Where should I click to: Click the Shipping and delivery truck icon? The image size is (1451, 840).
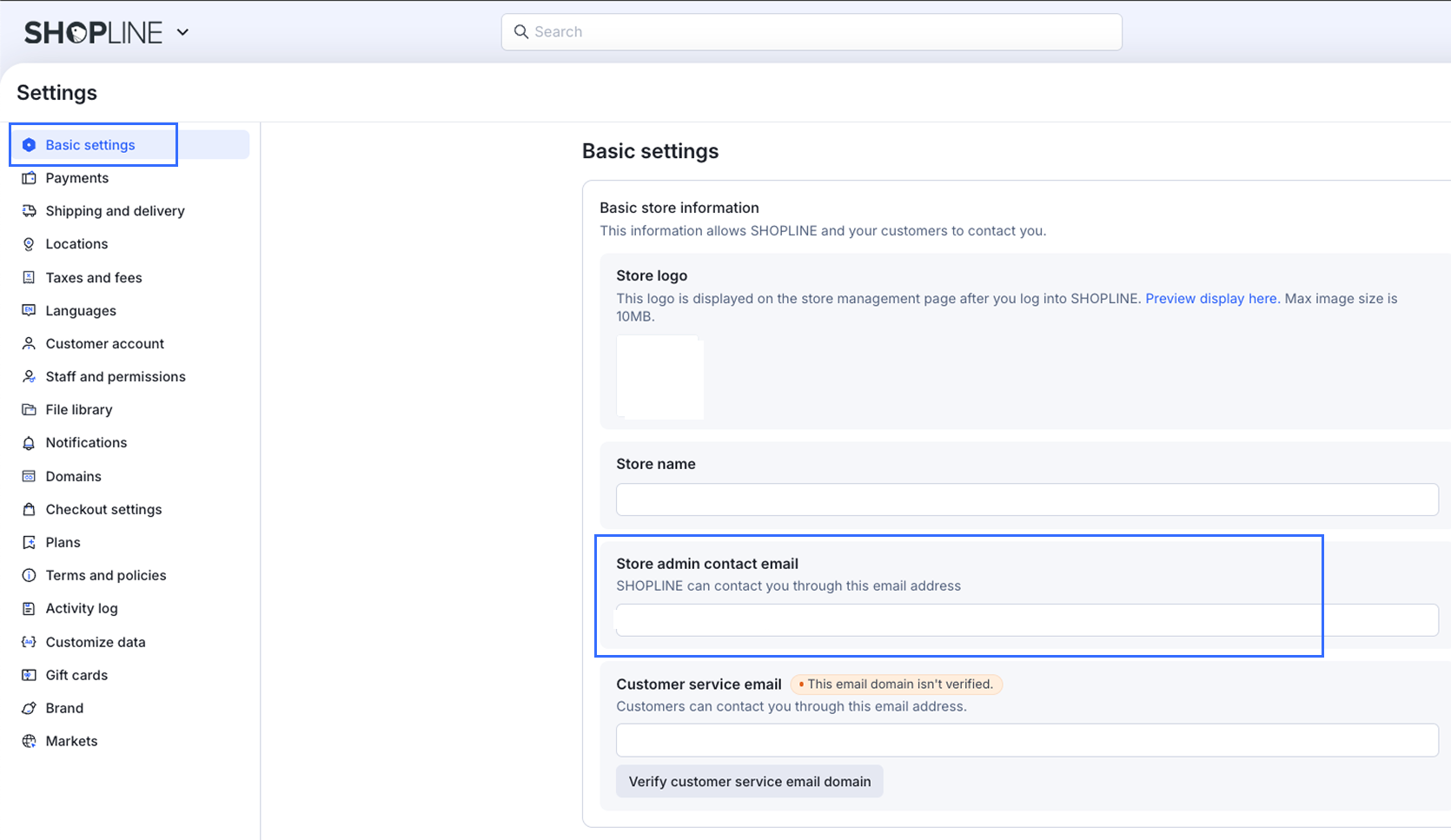[29, 211]
